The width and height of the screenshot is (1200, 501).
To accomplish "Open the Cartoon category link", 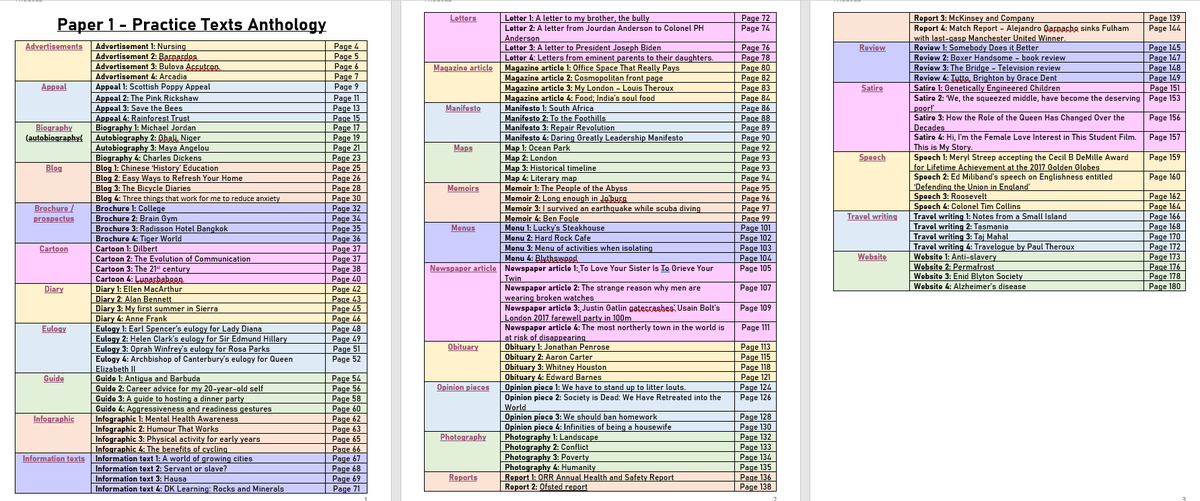I will coord(54,248).
